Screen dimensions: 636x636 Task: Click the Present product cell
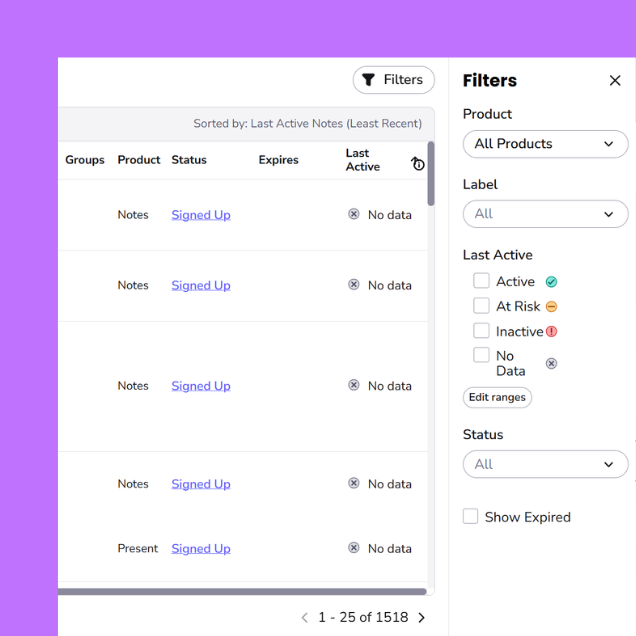(138, 548)
